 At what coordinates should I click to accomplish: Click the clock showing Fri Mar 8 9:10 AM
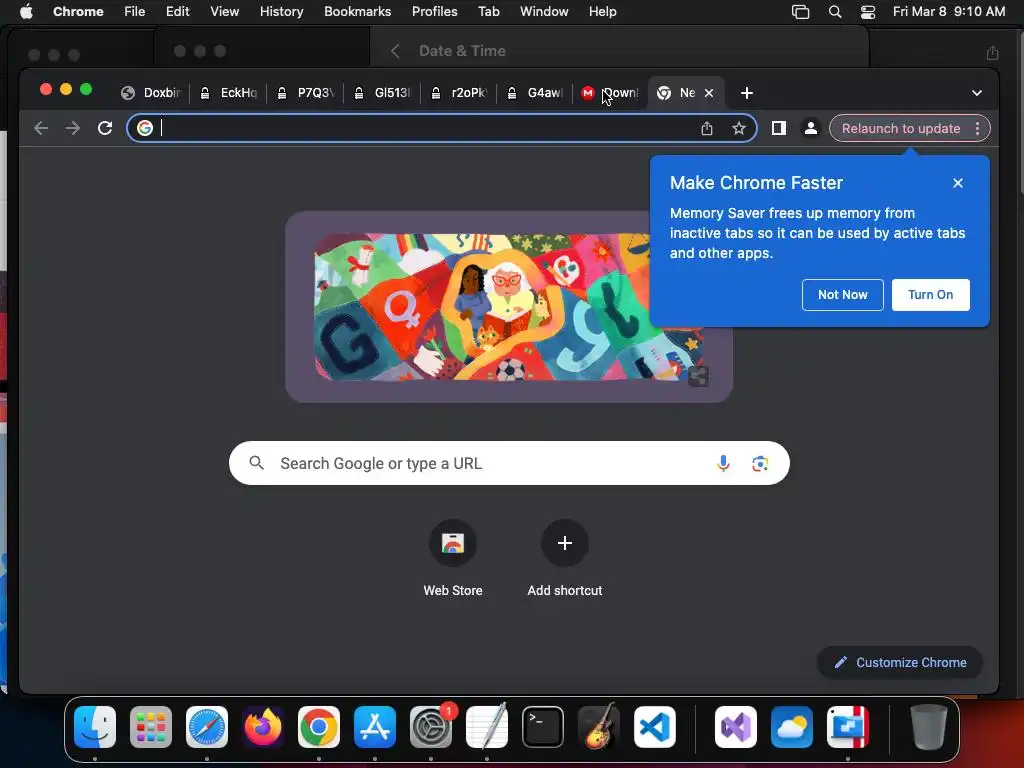949,11
